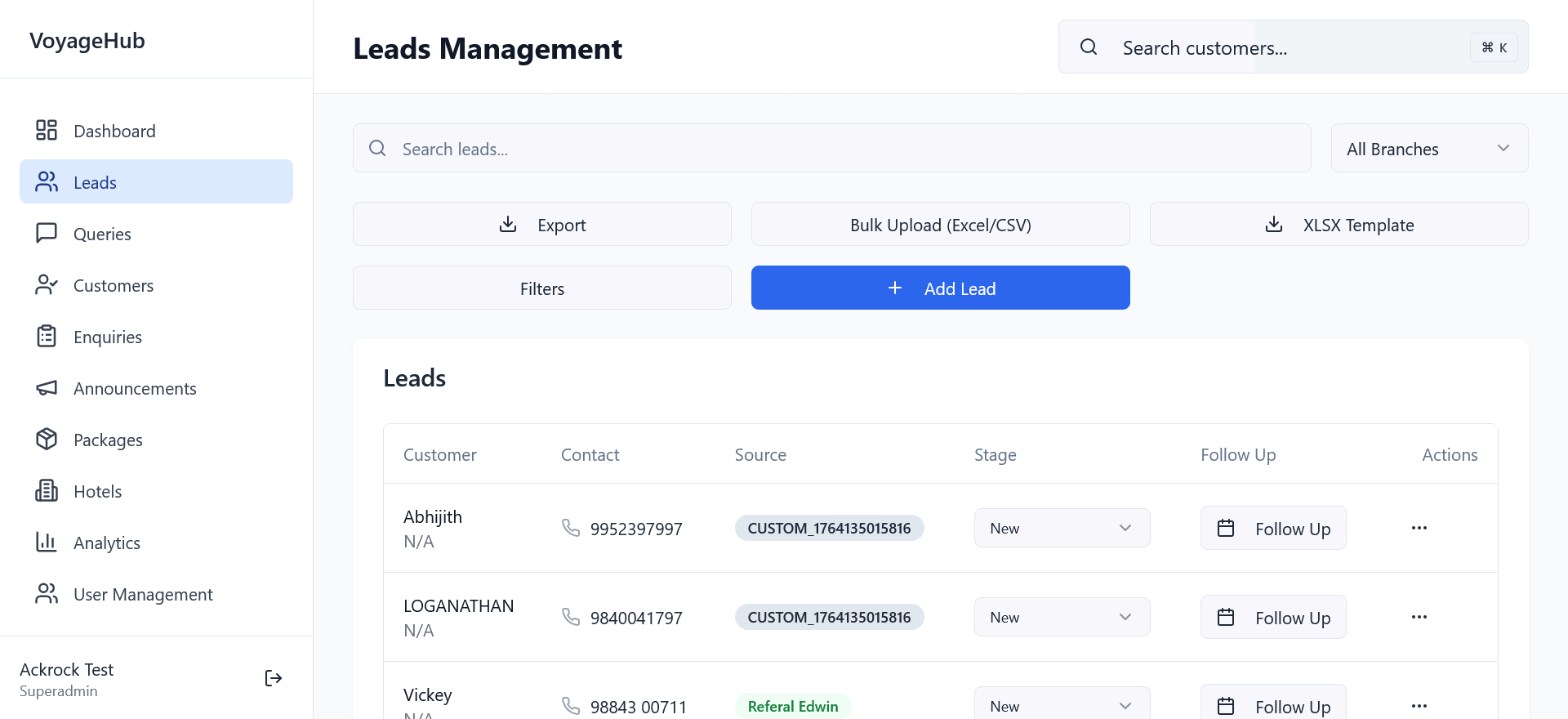The height and width of the screenshot is (719, 1568).
Task: Click the Analytics bar chart icon
Action: tap(47, 542)
